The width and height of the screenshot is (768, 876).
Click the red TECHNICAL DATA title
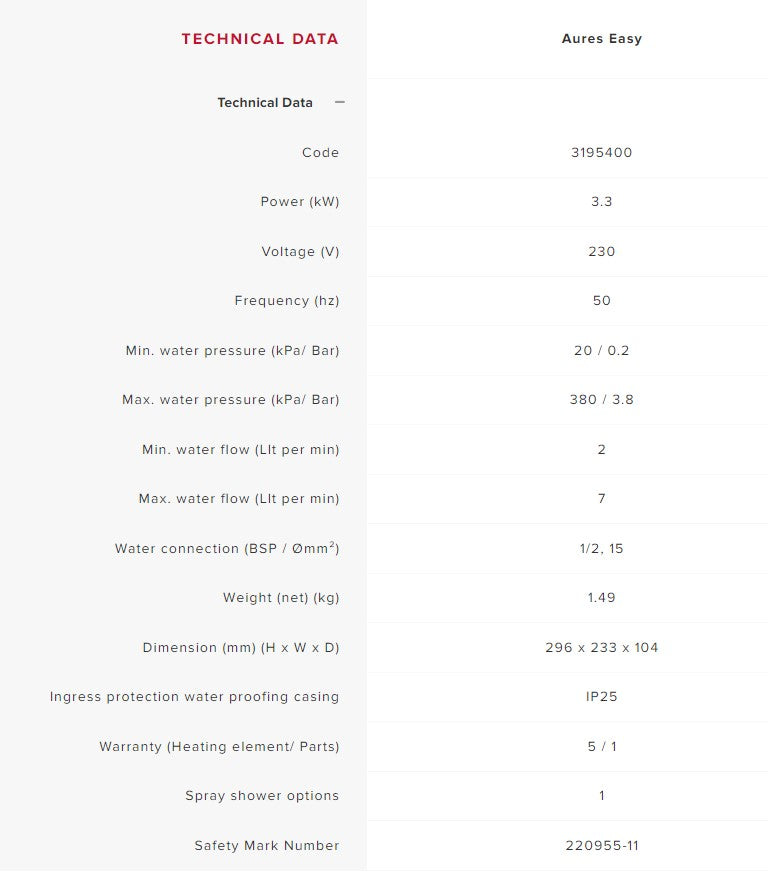(x=260, y=39)
